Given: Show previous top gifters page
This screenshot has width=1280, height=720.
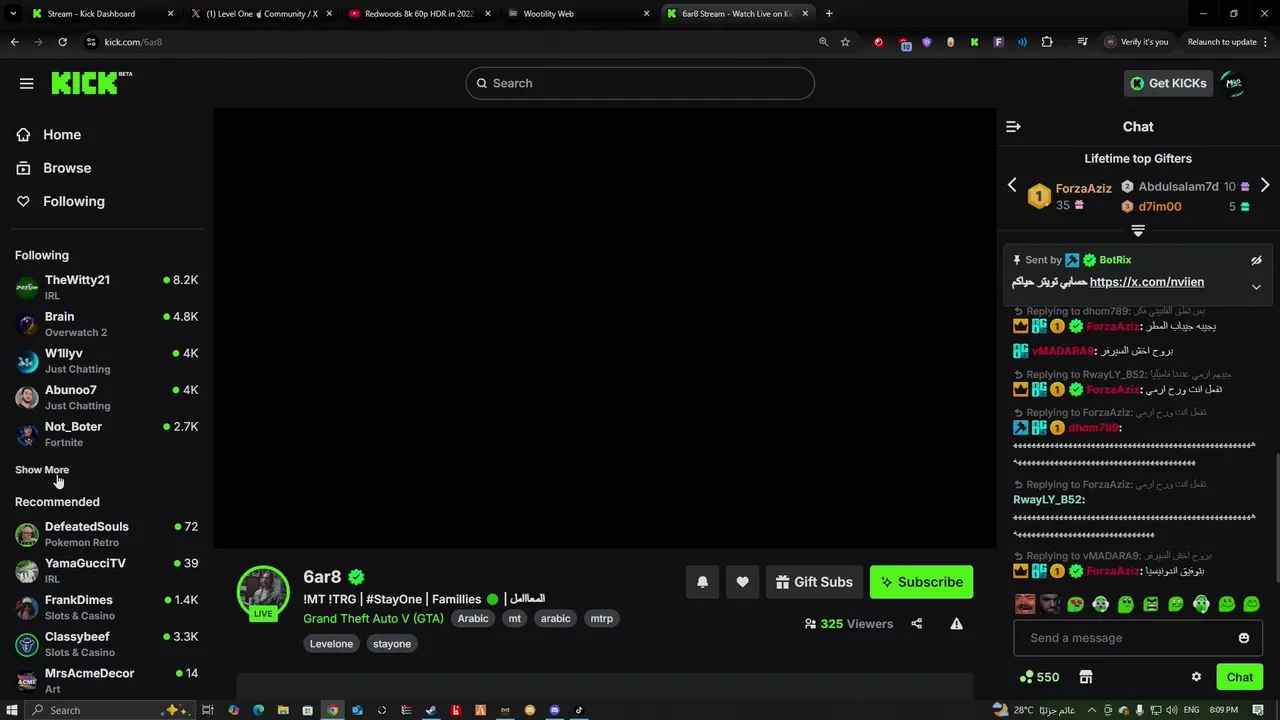Looking at the screenshot, I should (x=1012, y=185).
